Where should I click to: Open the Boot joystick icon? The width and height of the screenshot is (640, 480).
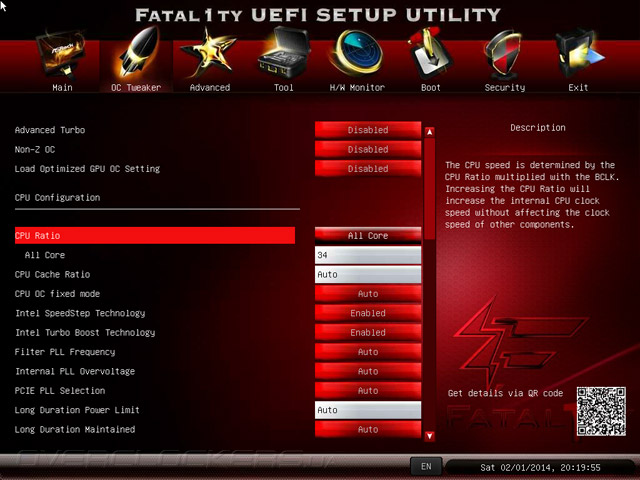pyautogui.click(x=429, y=54)
